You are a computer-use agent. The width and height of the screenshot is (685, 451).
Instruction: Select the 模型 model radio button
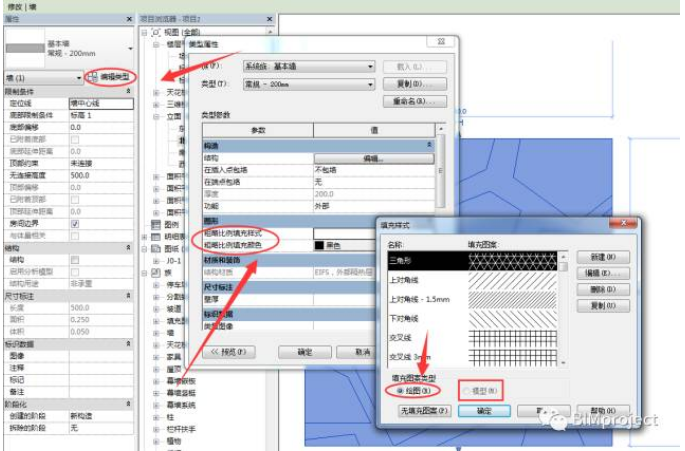[467, 391]
